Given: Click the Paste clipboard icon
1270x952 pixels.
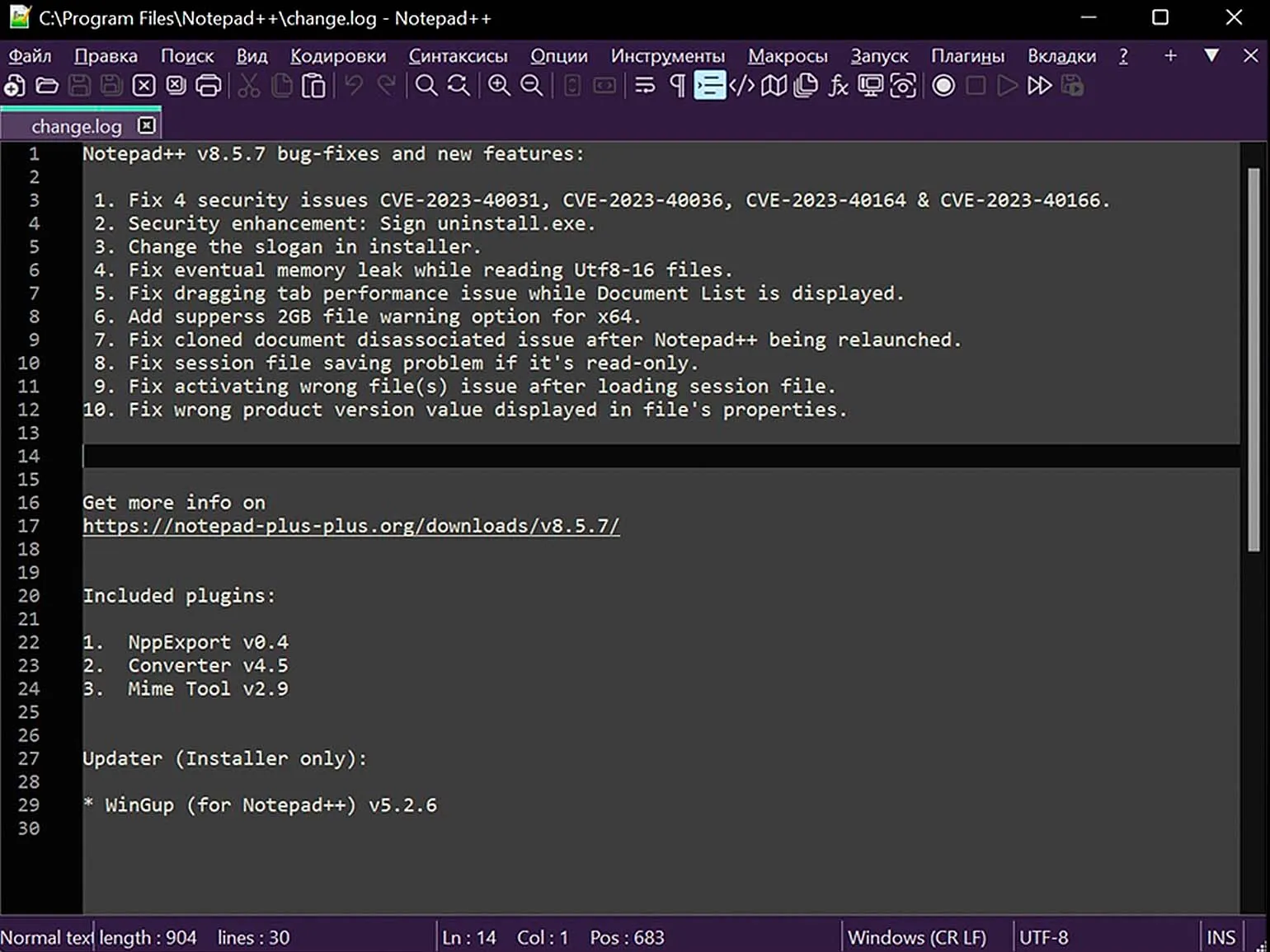Looking at the screenshot, I should [313, 86].
